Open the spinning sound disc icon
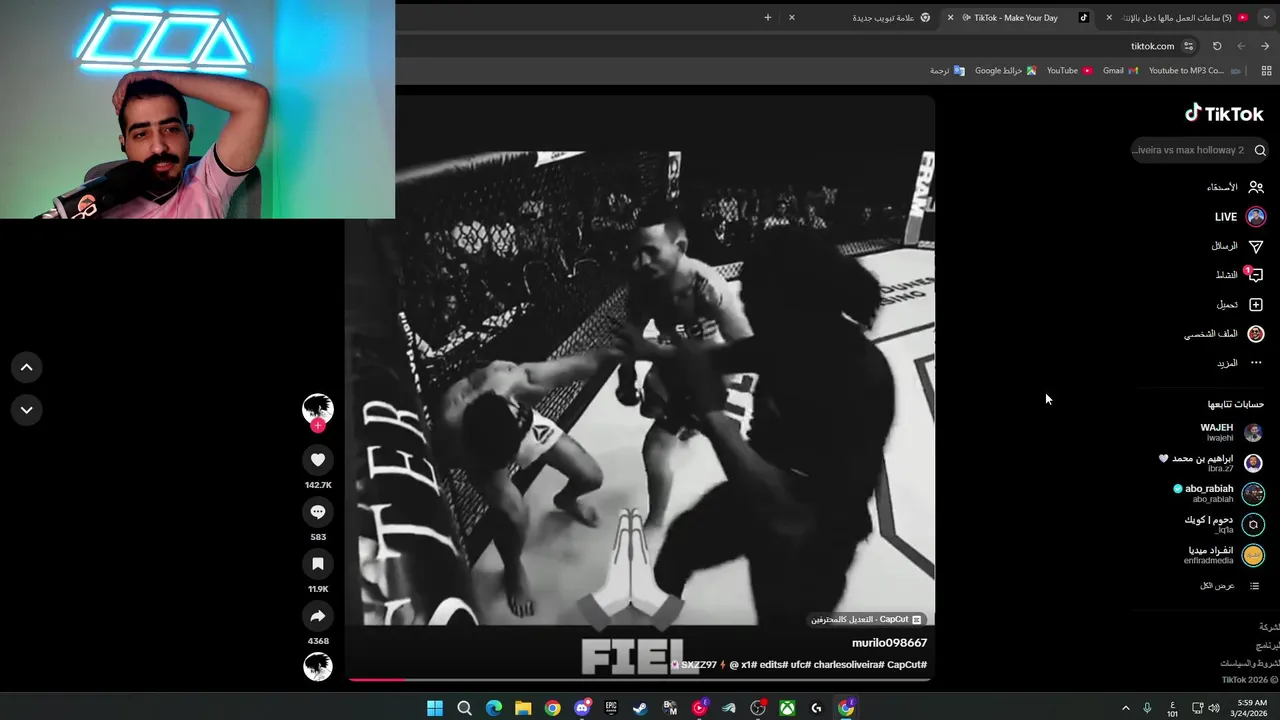Screen dimensions: 1280x720 pos(318,667)
